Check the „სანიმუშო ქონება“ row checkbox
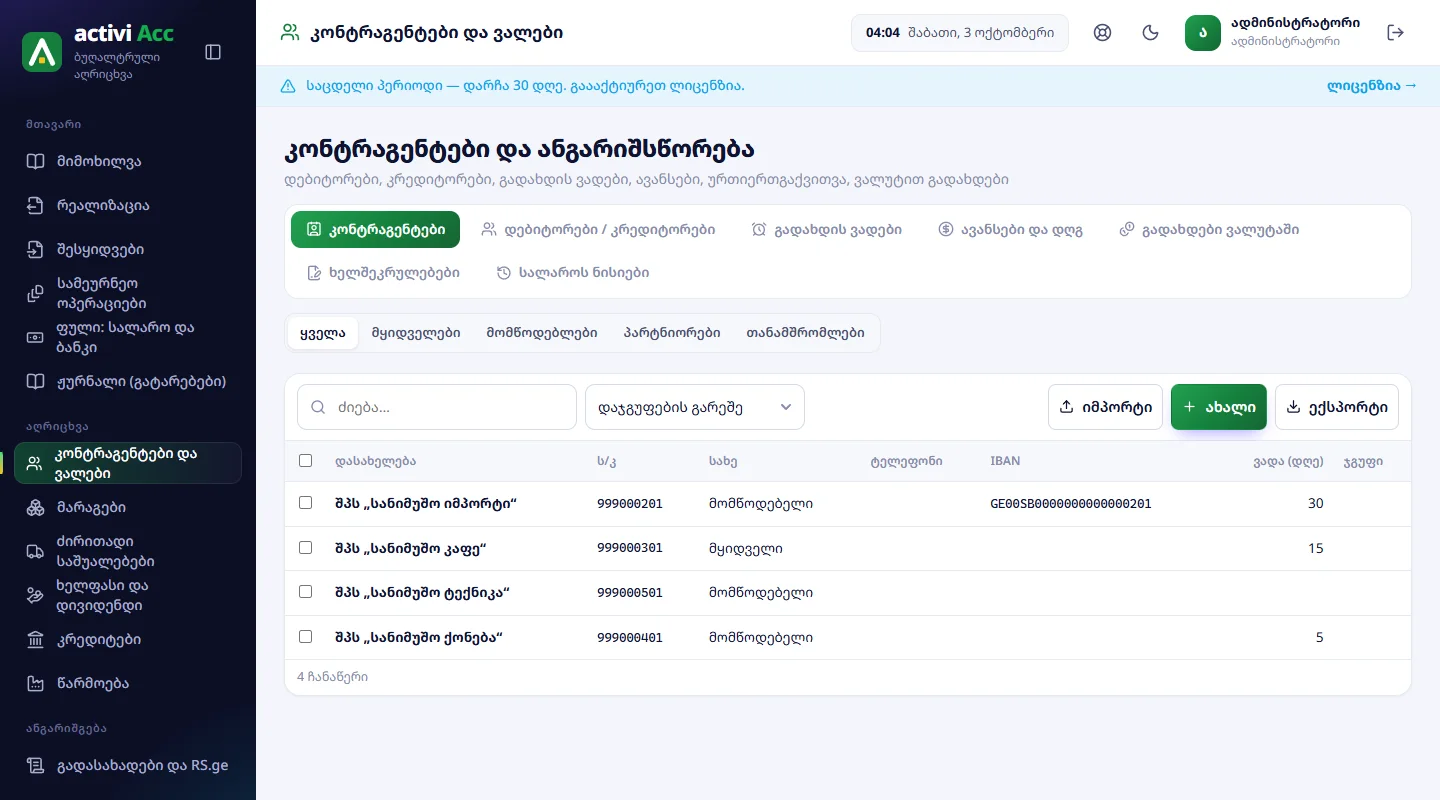 pyautogui.click(x=306, y=637)
